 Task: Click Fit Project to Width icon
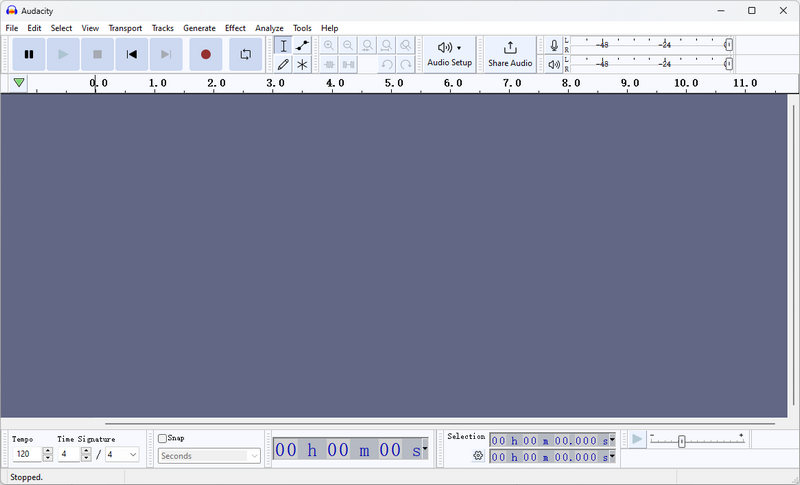[386, 45]
